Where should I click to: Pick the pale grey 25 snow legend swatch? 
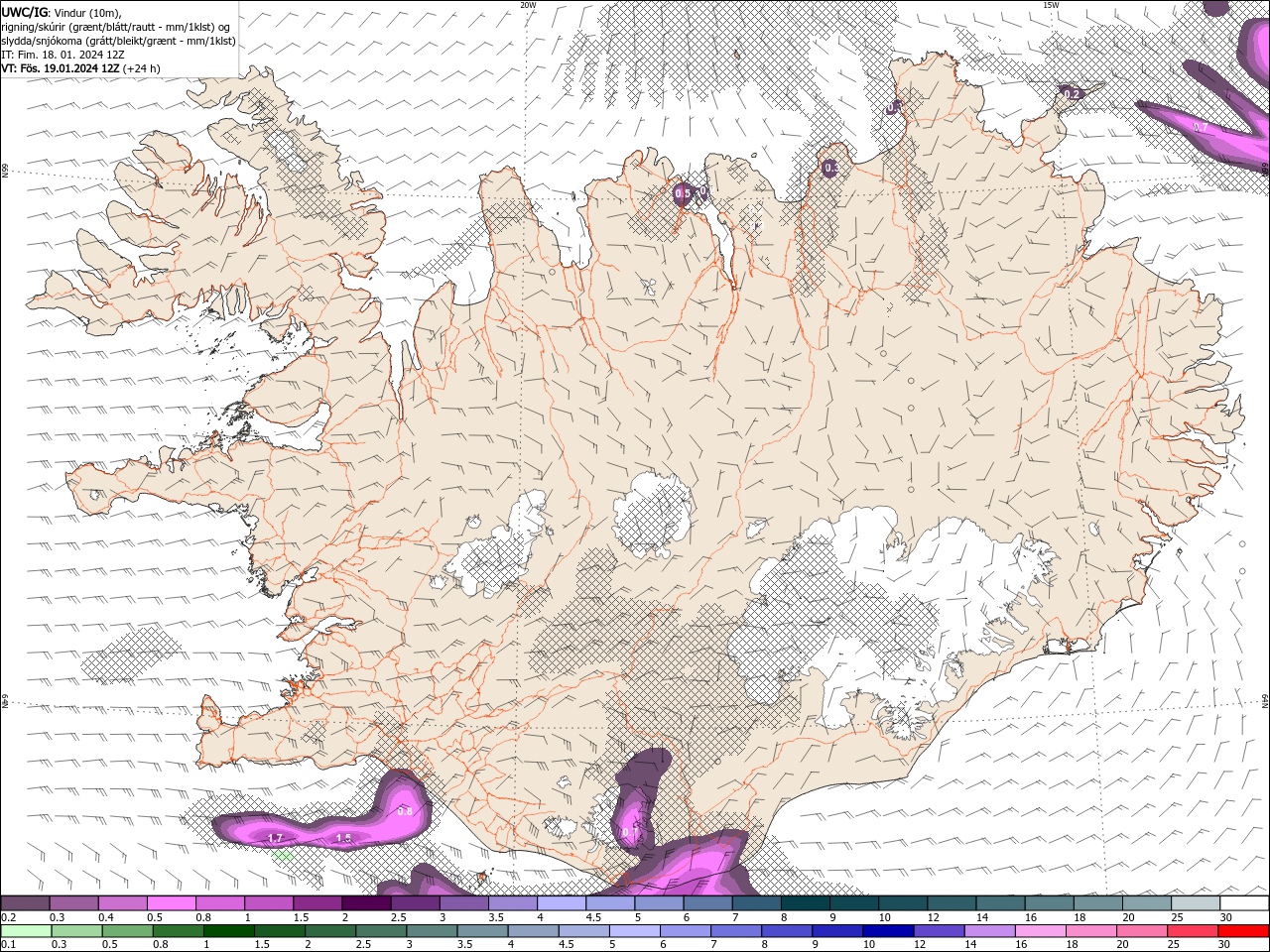tap(1196, 903)
